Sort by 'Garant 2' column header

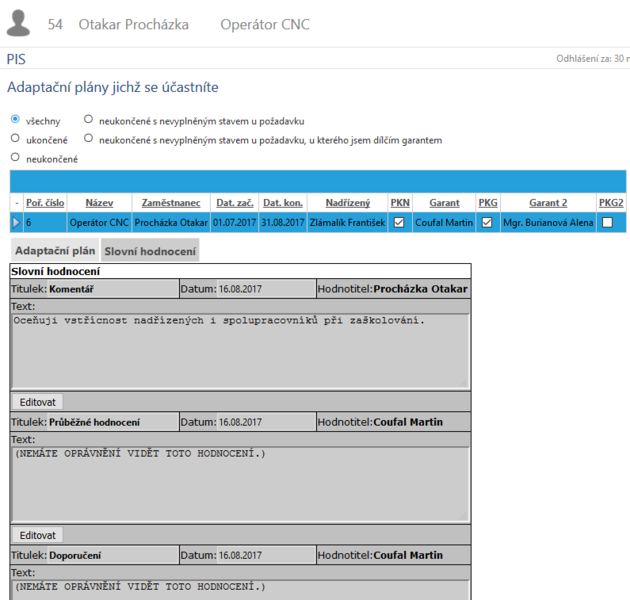[x=548, y=203]
